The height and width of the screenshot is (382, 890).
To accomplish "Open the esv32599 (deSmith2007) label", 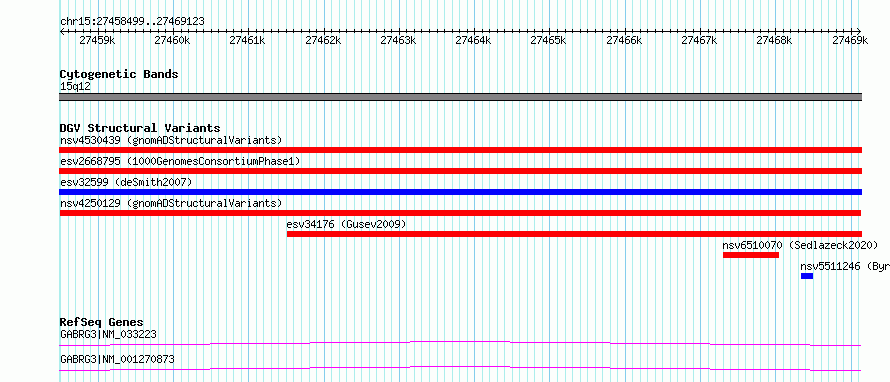I will tap(126, 182).
